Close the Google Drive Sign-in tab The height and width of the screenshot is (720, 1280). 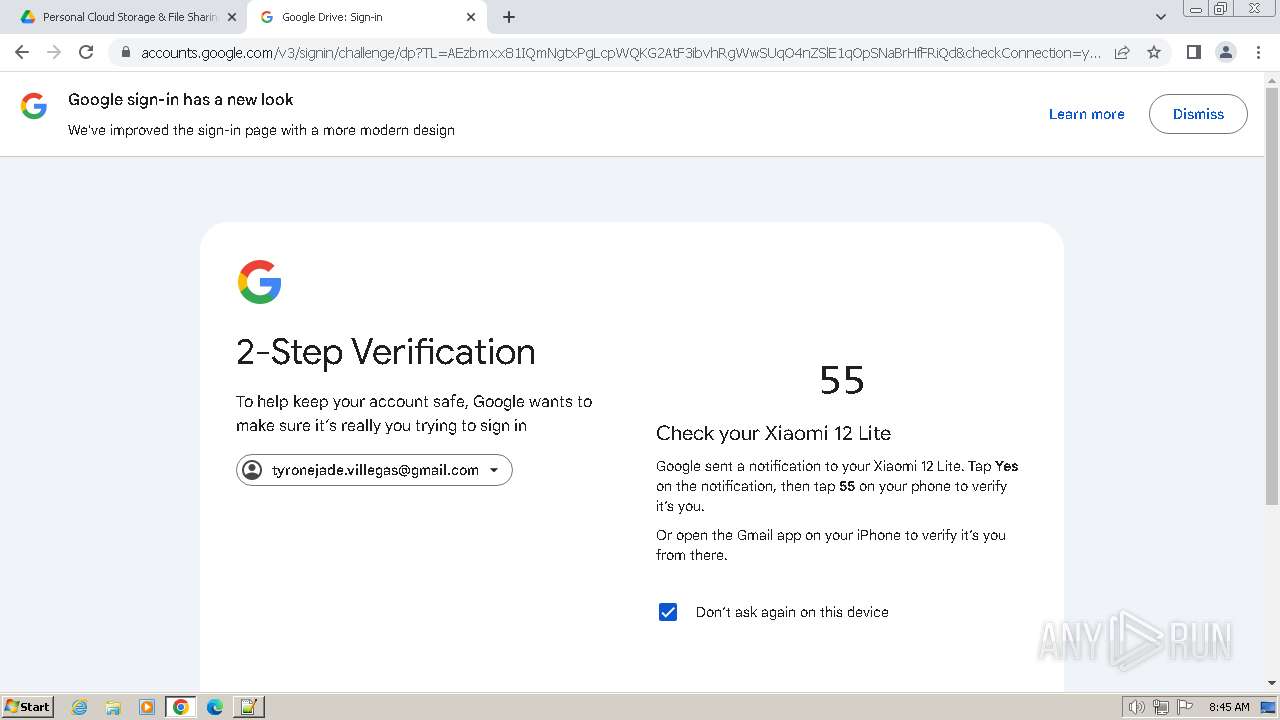(471, 17)
